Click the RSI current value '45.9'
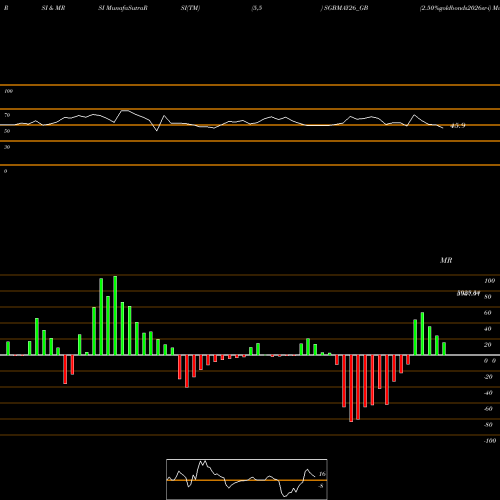This screenshot has height=500, width=500. click(x=458, y=126)
